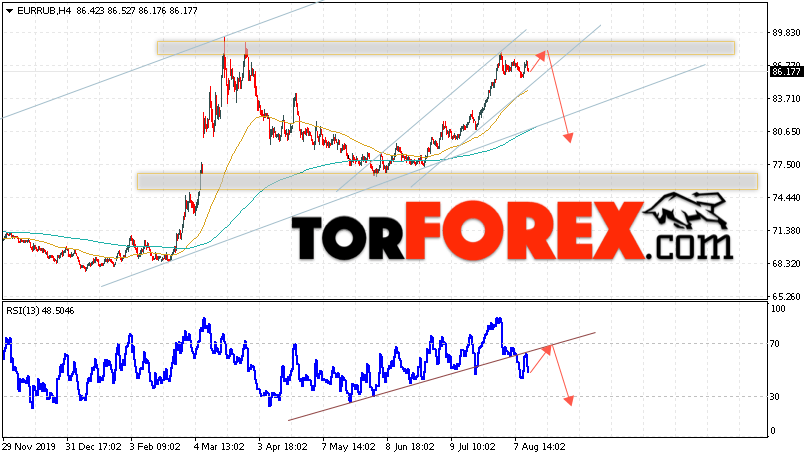This screenshot has width=808, height=458.
Task: Click the 74.440 price axis label
Action: pos(786,197)
